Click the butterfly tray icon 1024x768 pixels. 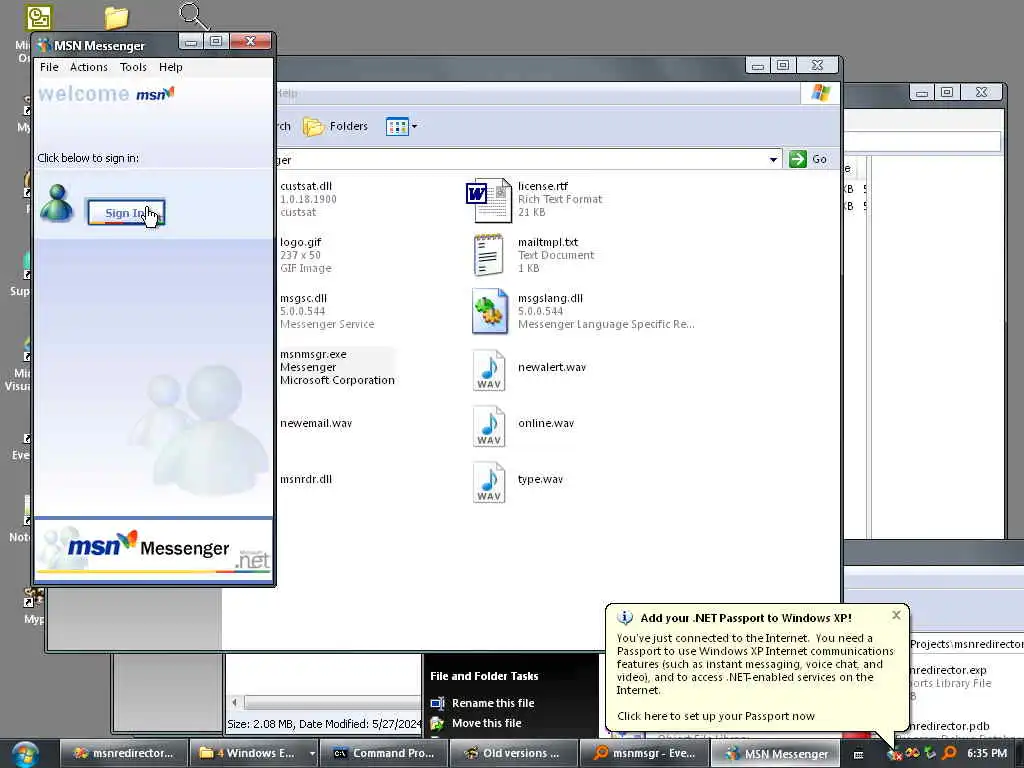click(912, 753)
